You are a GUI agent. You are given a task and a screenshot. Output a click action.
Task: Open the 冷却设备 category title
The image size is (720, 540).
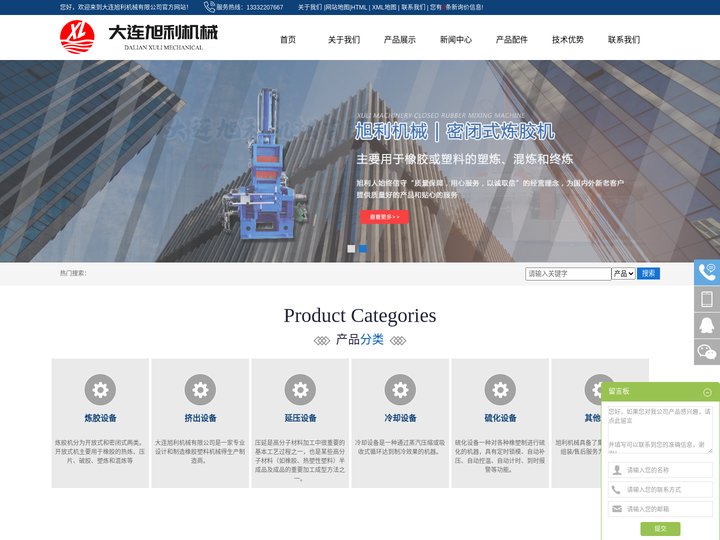tap(400, 418)
